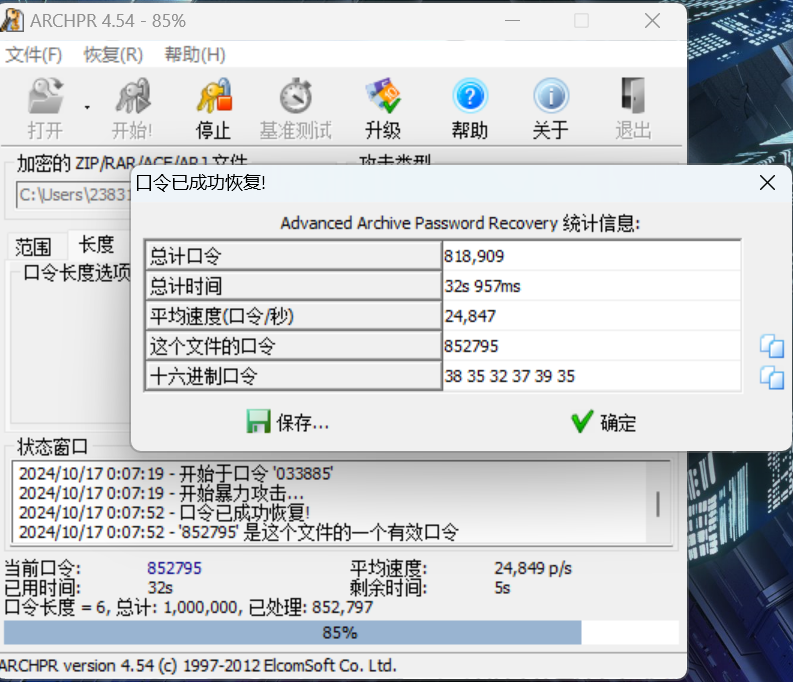
Task: Click the 24,849 p/s speed value
Action: point(533,568)
